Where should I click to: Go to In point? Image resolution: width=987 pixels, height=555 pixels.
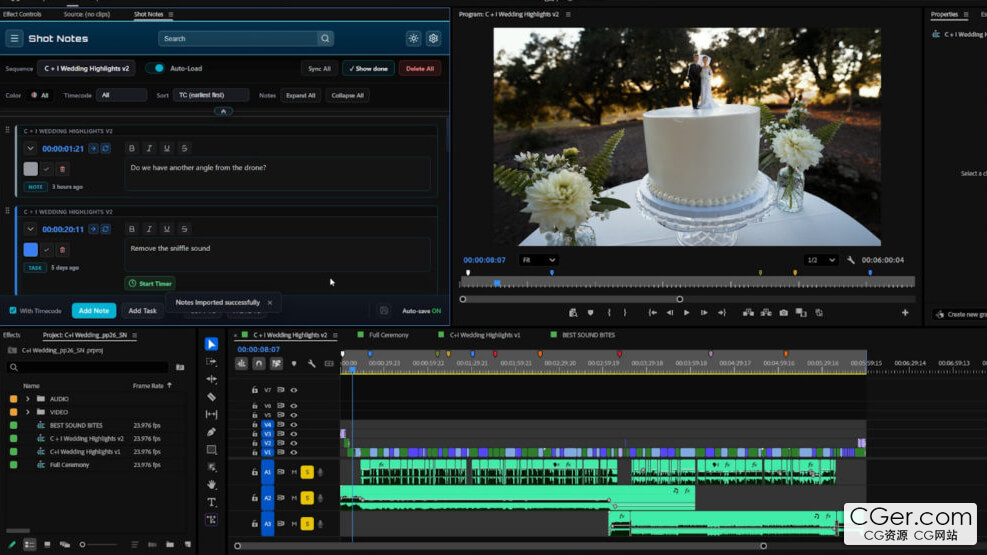tap(653, 313)
